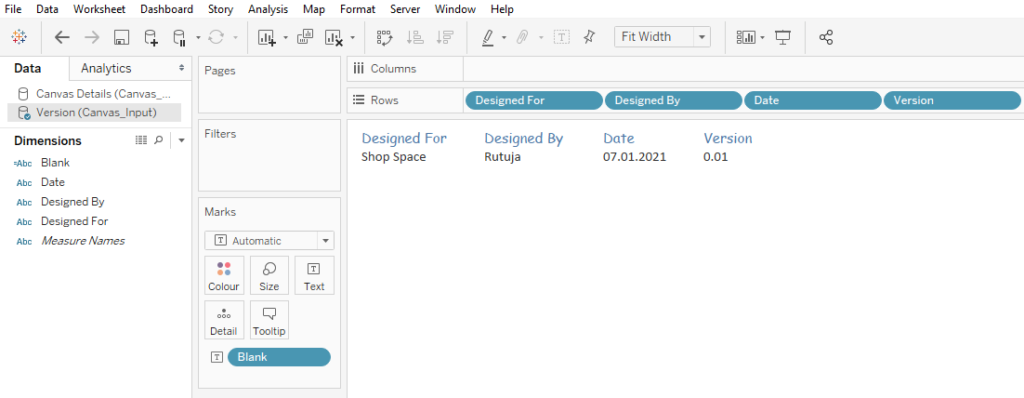Click the Undo back arrow
1024x398 pixels.
(x=62, y=37)
